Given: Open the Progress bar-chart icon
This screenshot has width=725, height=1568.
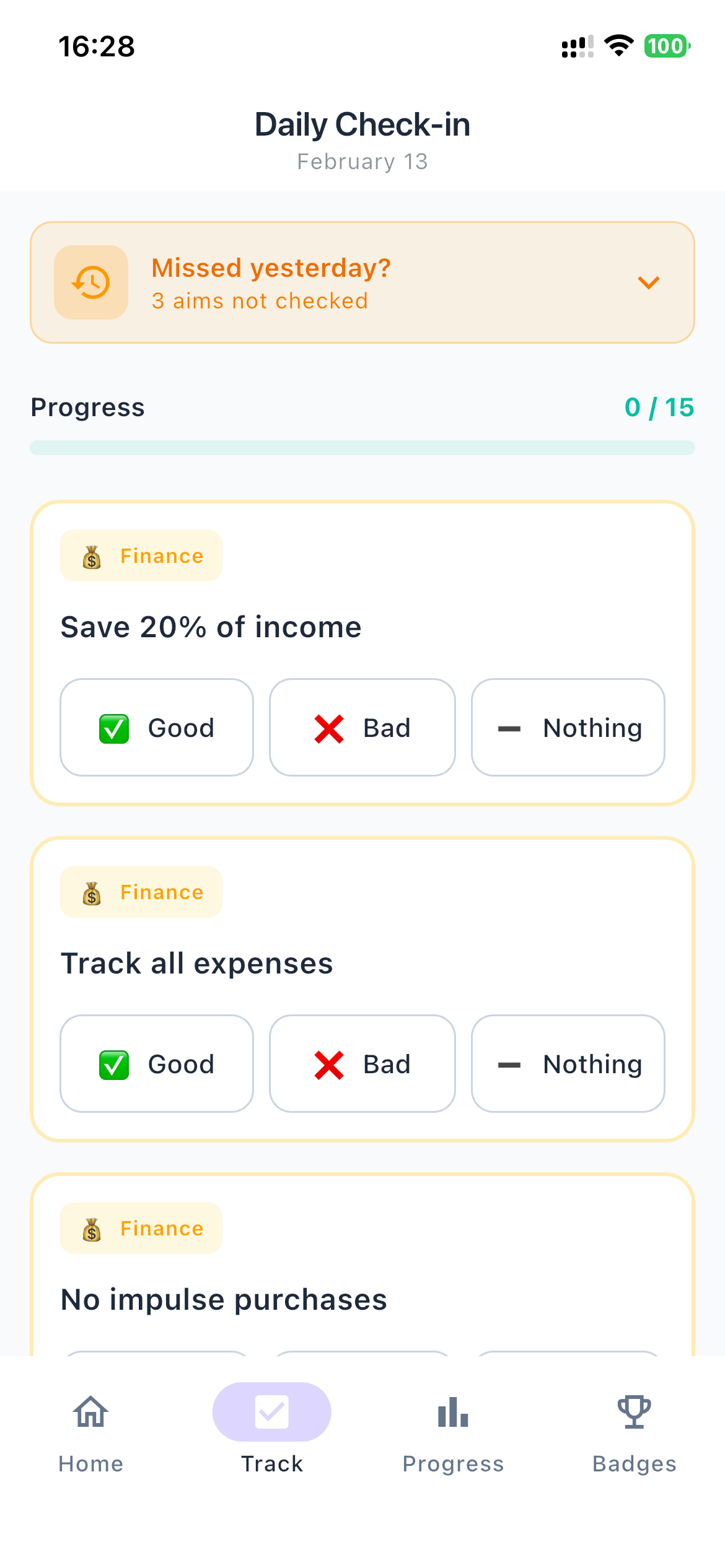Looking at the screenshot, I should (453, 1413).
